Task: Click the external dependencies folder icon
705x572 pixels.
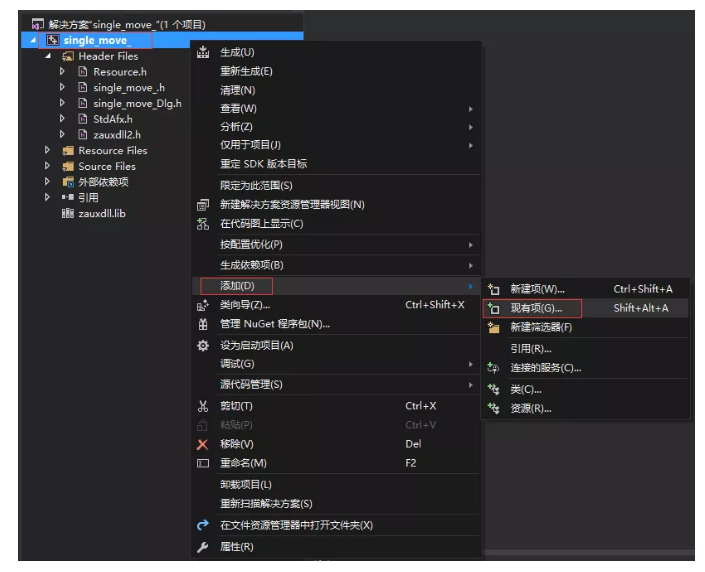Action: tap(68, 182)
